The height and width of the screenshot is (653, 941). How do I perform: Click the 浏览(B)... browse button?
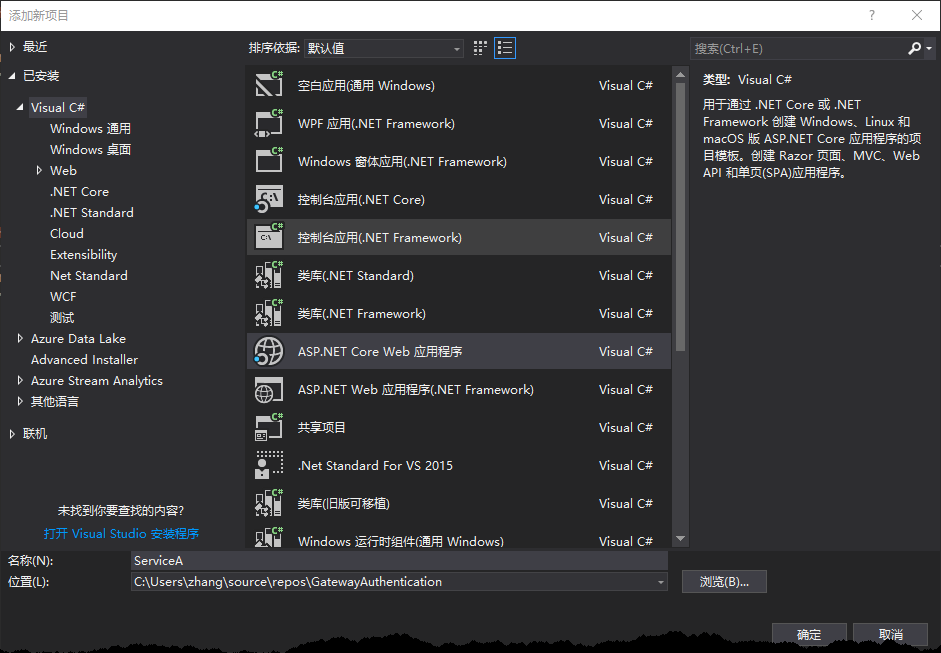(724, 582)
